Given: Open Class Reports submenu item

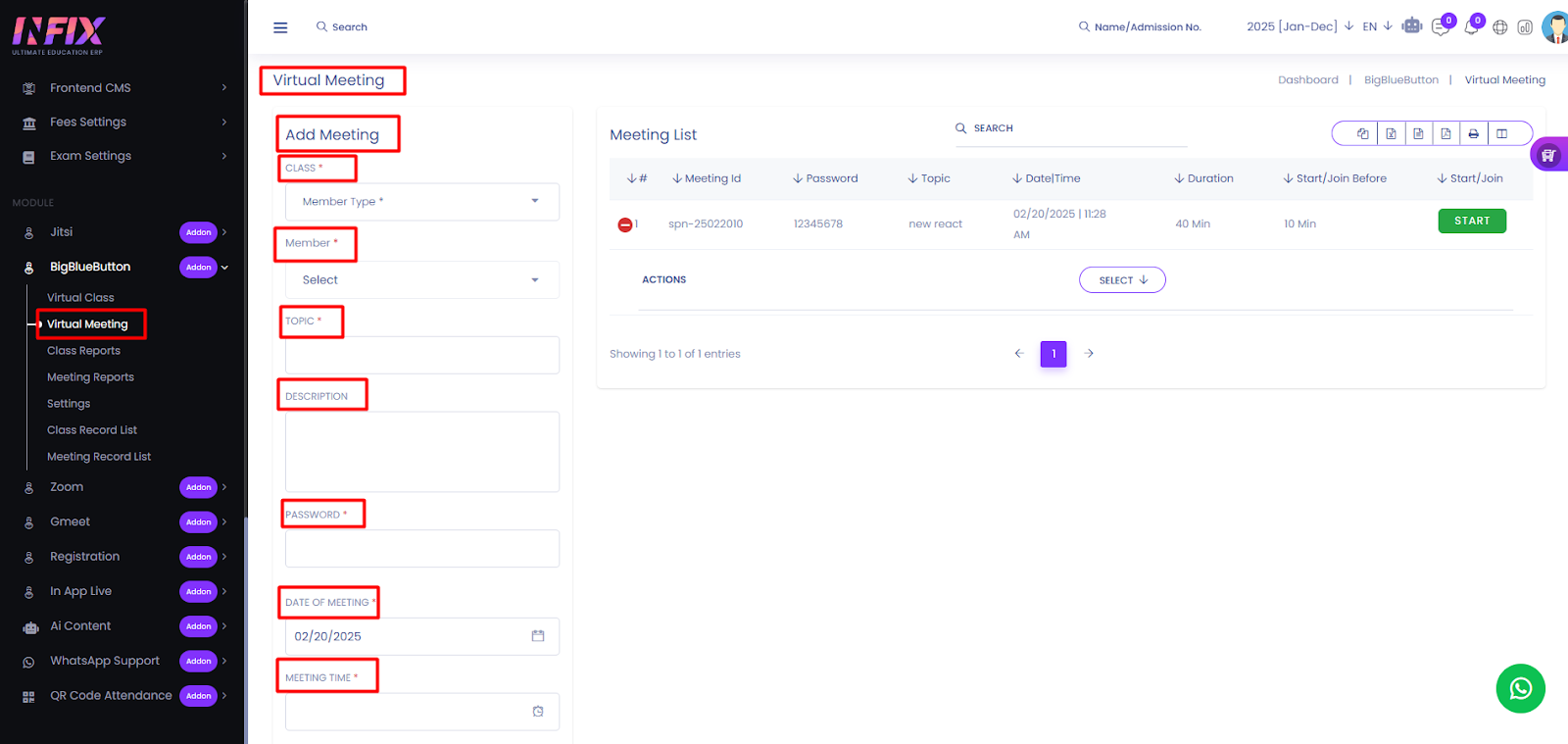Looking at the screenshot, I should pyautogui.click(x=83, y=351).
